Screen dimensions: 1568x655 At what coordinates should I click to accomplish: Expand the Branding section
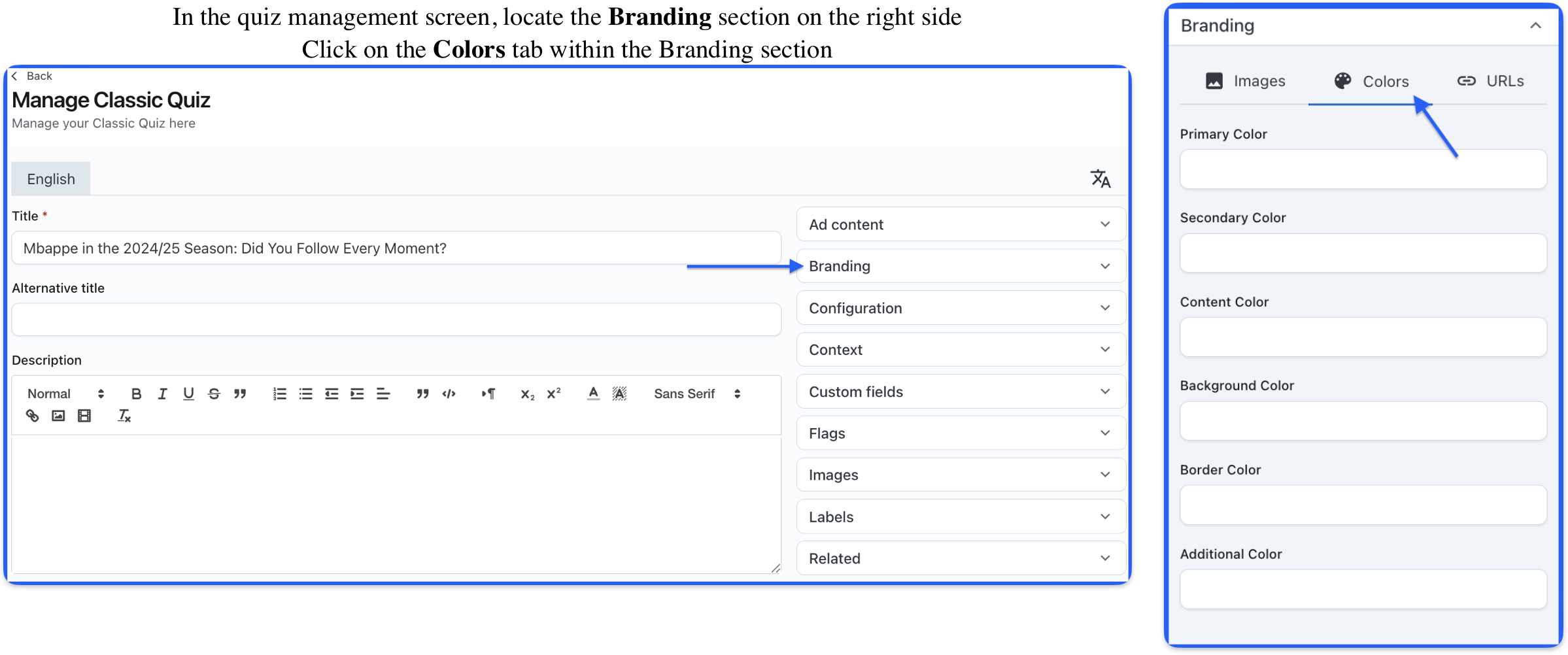(x=960, y=266)
